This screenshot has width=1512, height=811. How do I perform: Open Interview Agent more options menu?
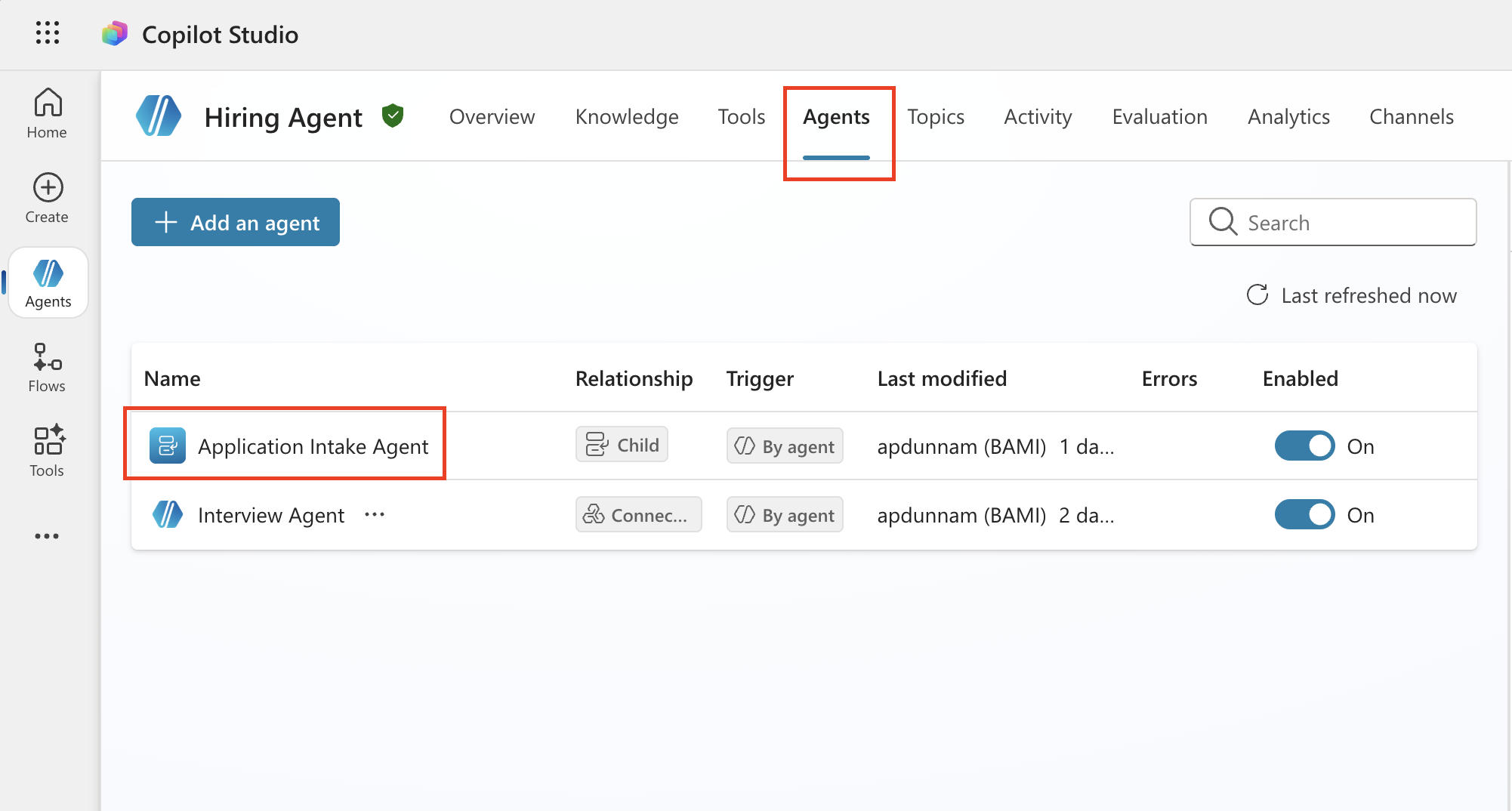click(x=375, y=515)
